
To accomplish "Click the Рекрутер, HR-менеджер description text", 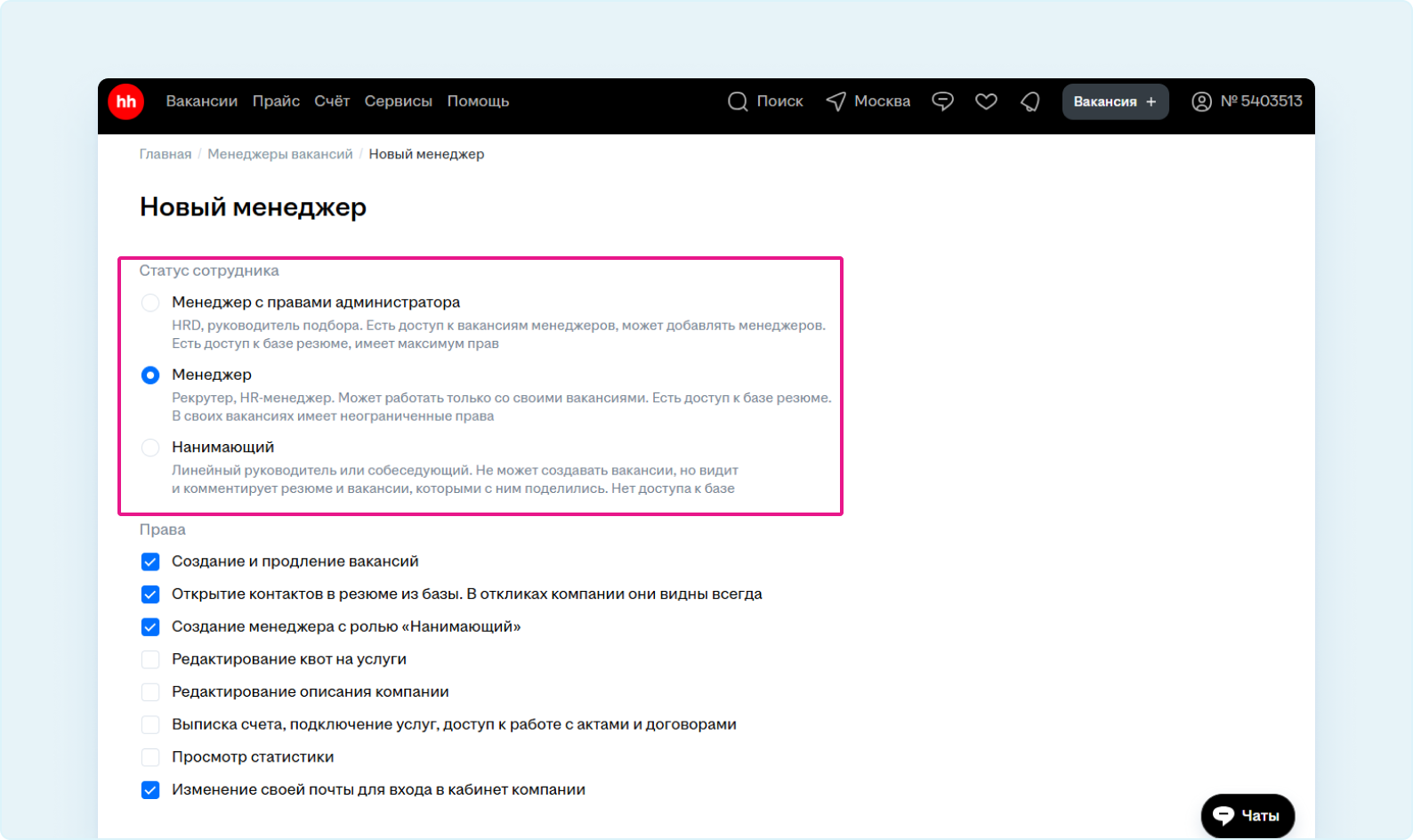I will tap(502, 407).
